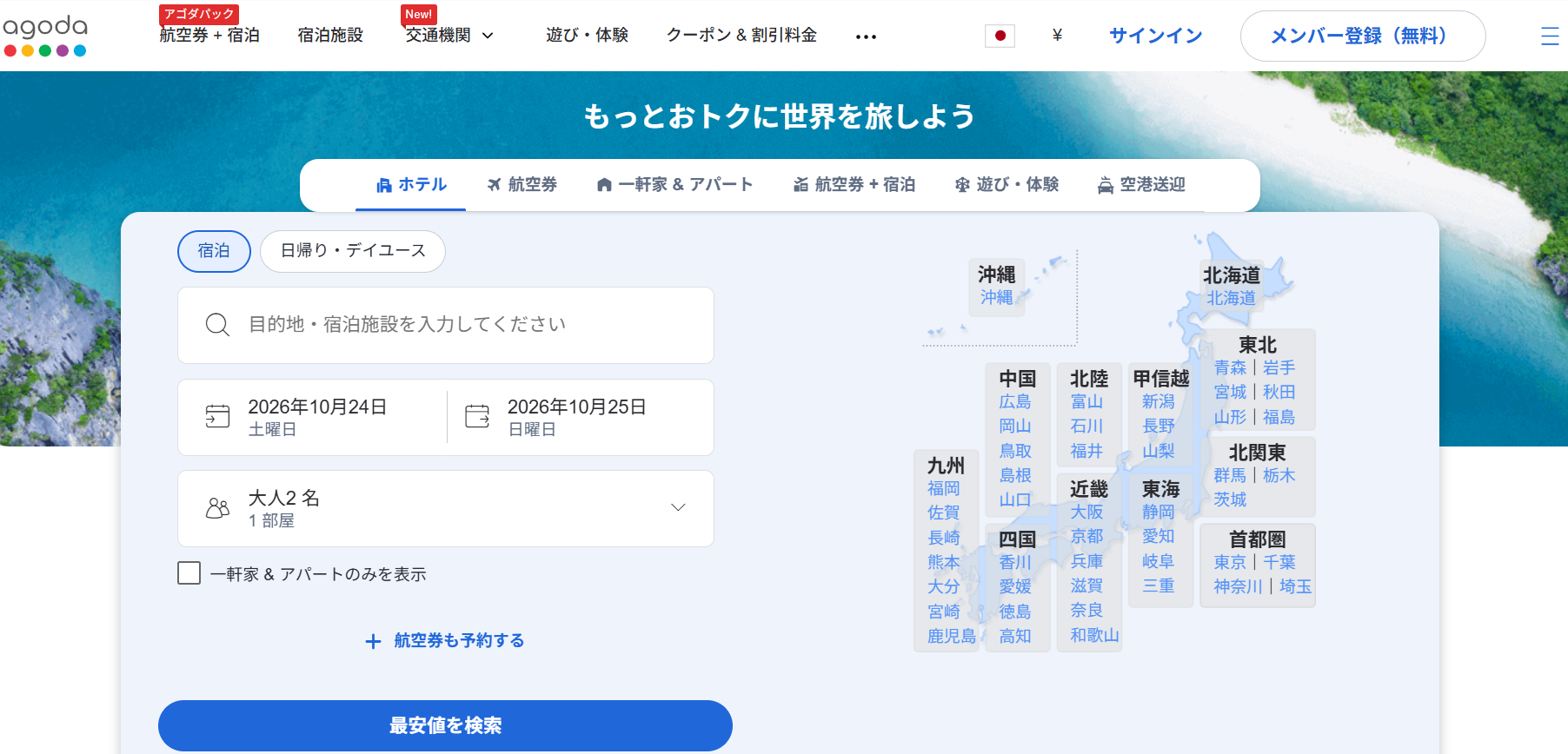Choose 和歌山 in the 近畿 region

coord(1094,636)
